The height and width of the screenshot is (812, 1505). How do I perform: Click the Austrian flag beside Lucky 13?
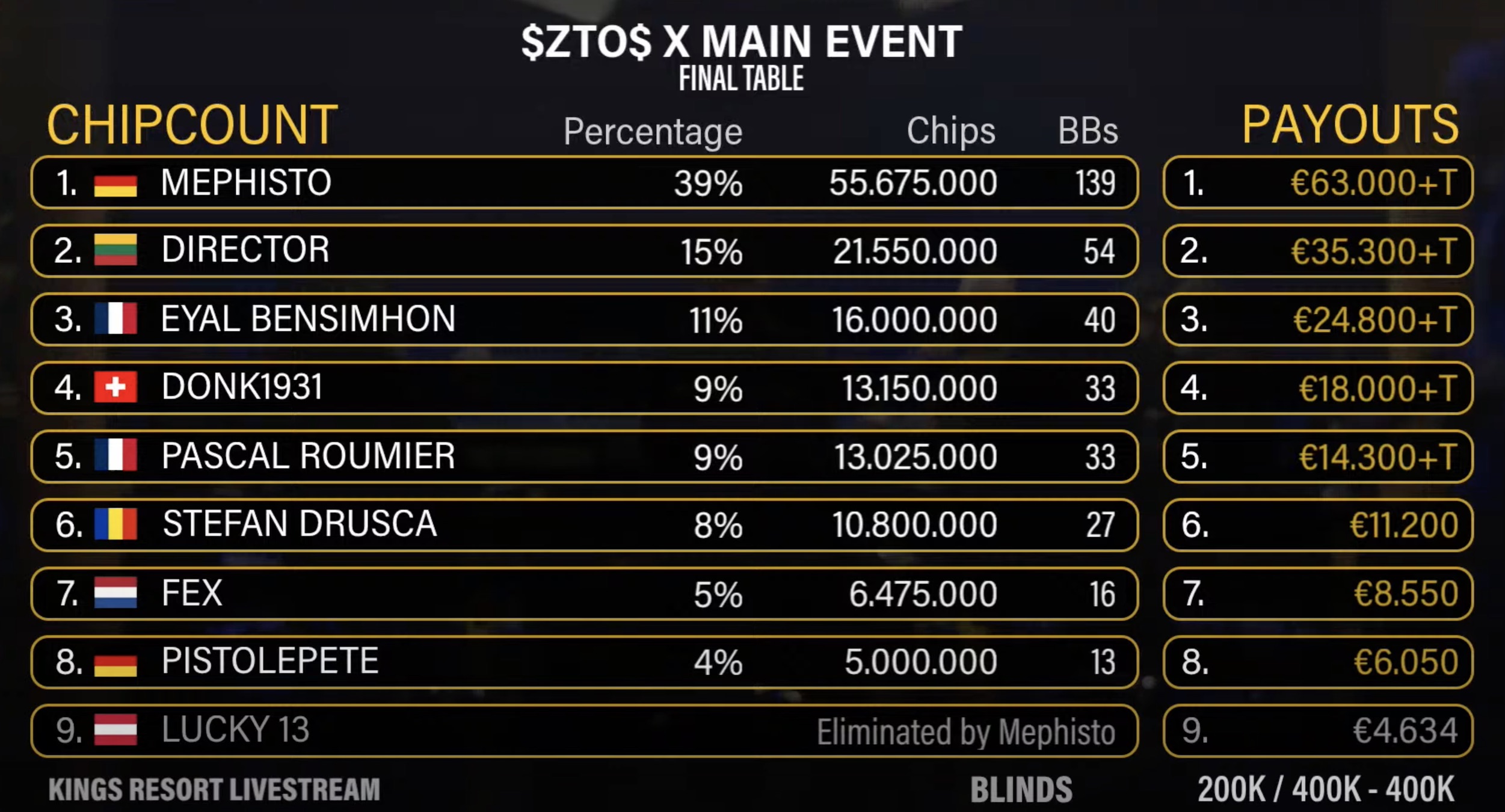tap(115, 730)
